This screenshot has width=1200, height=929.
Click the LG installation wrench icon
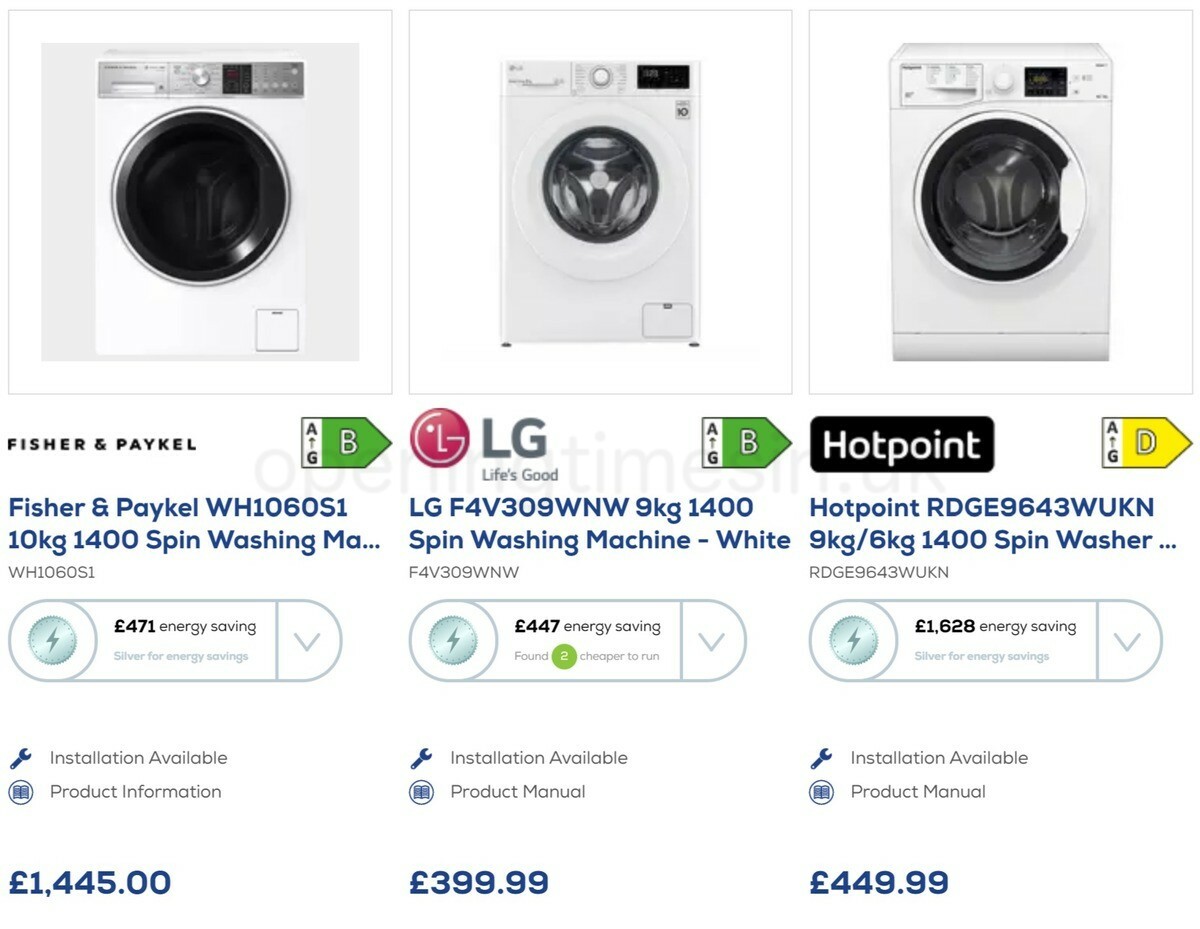click(x=423, y=757)
